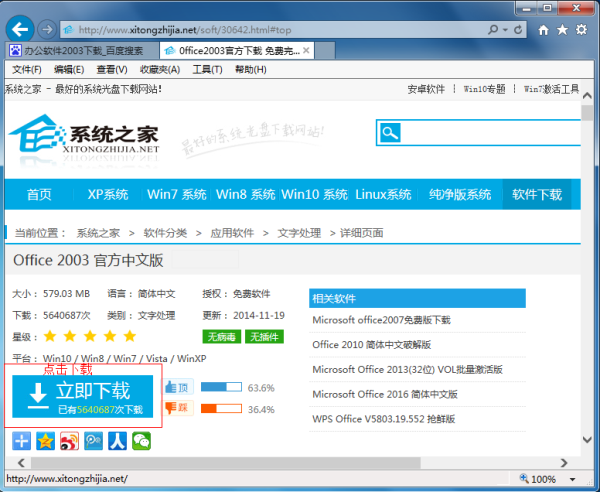Click the 无插件 green badge
600x492 pixels.
(x=264, y=337)
